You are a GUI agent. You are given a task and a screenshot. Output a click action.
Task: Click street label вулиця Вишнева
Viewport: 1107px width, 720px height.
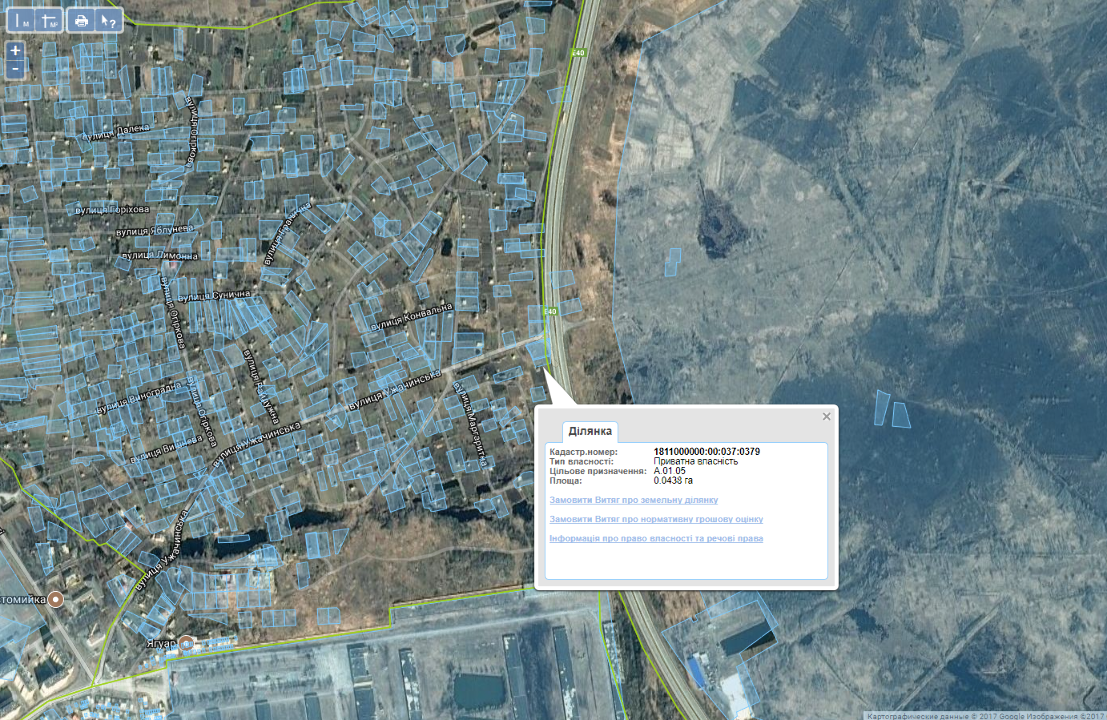[166, 449]
